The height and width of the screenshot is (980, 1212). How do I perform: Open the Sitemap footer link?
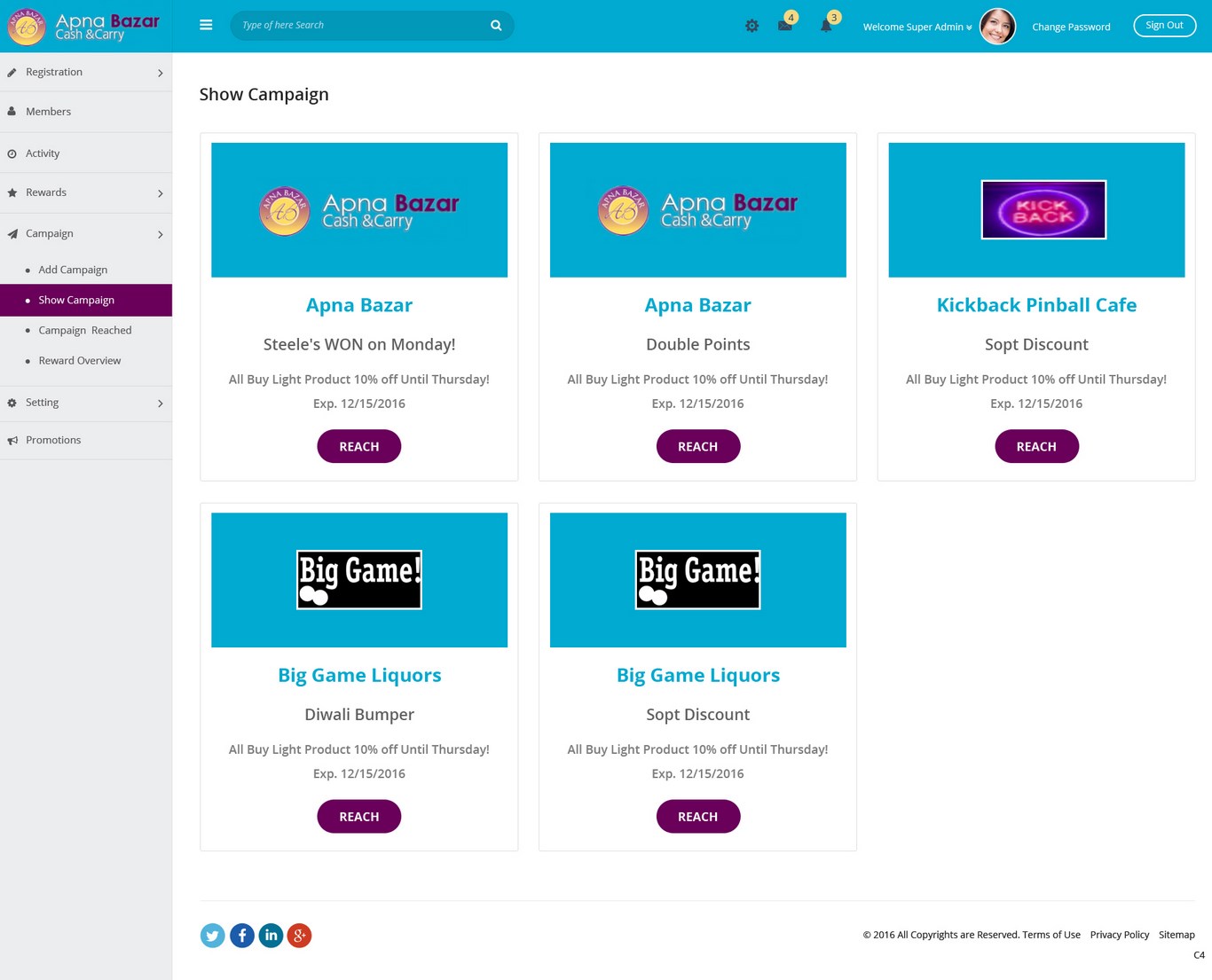click(1177, 935)
